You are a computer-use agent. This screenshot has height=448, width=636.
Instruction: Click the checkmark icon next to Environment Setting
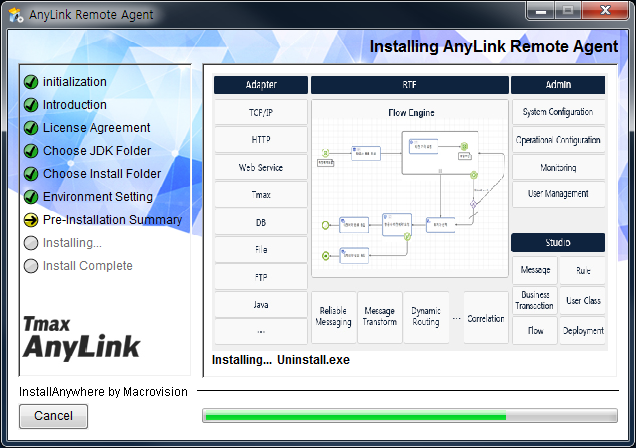tap(31, 197)
